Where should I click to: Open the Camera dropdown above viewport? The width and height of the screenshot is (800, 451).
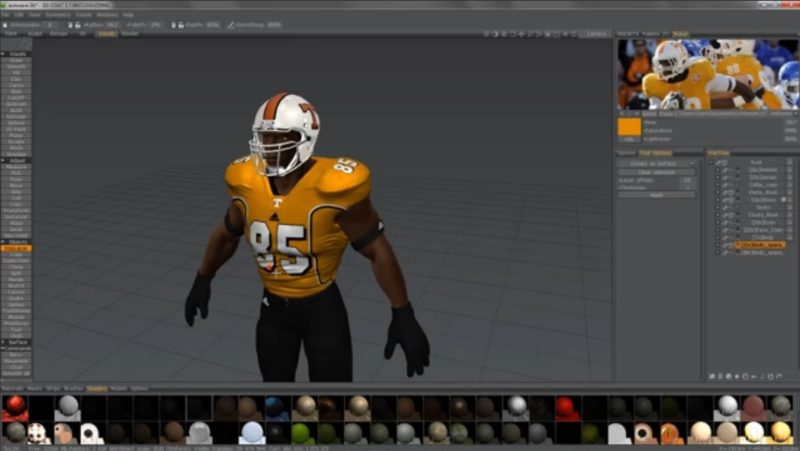[596, 34]
